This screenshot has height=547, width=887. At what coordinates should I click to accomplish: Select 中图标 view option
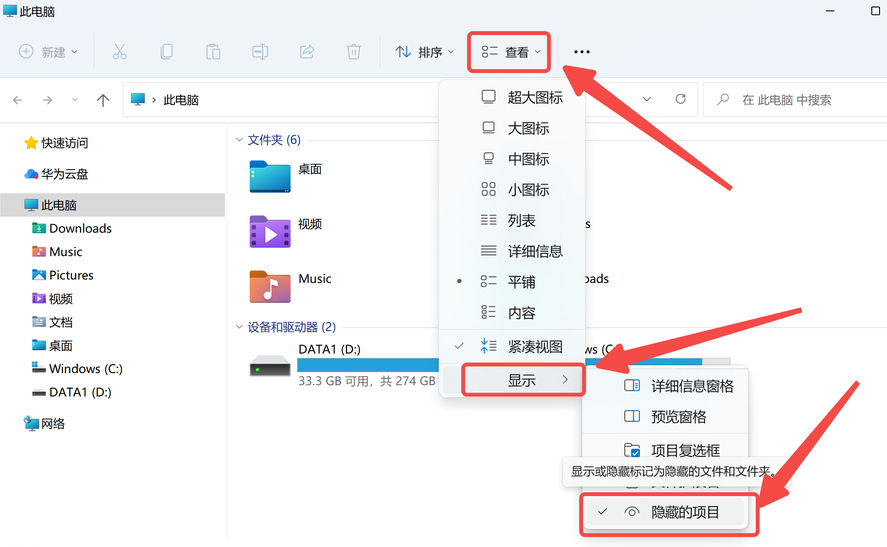click(512, 159)
